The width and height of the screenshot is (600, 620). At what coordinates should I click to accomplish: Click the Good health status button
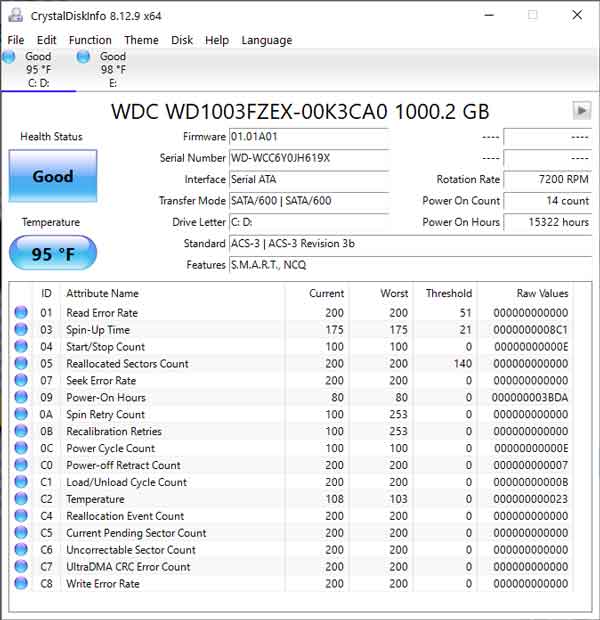point(53,176)
